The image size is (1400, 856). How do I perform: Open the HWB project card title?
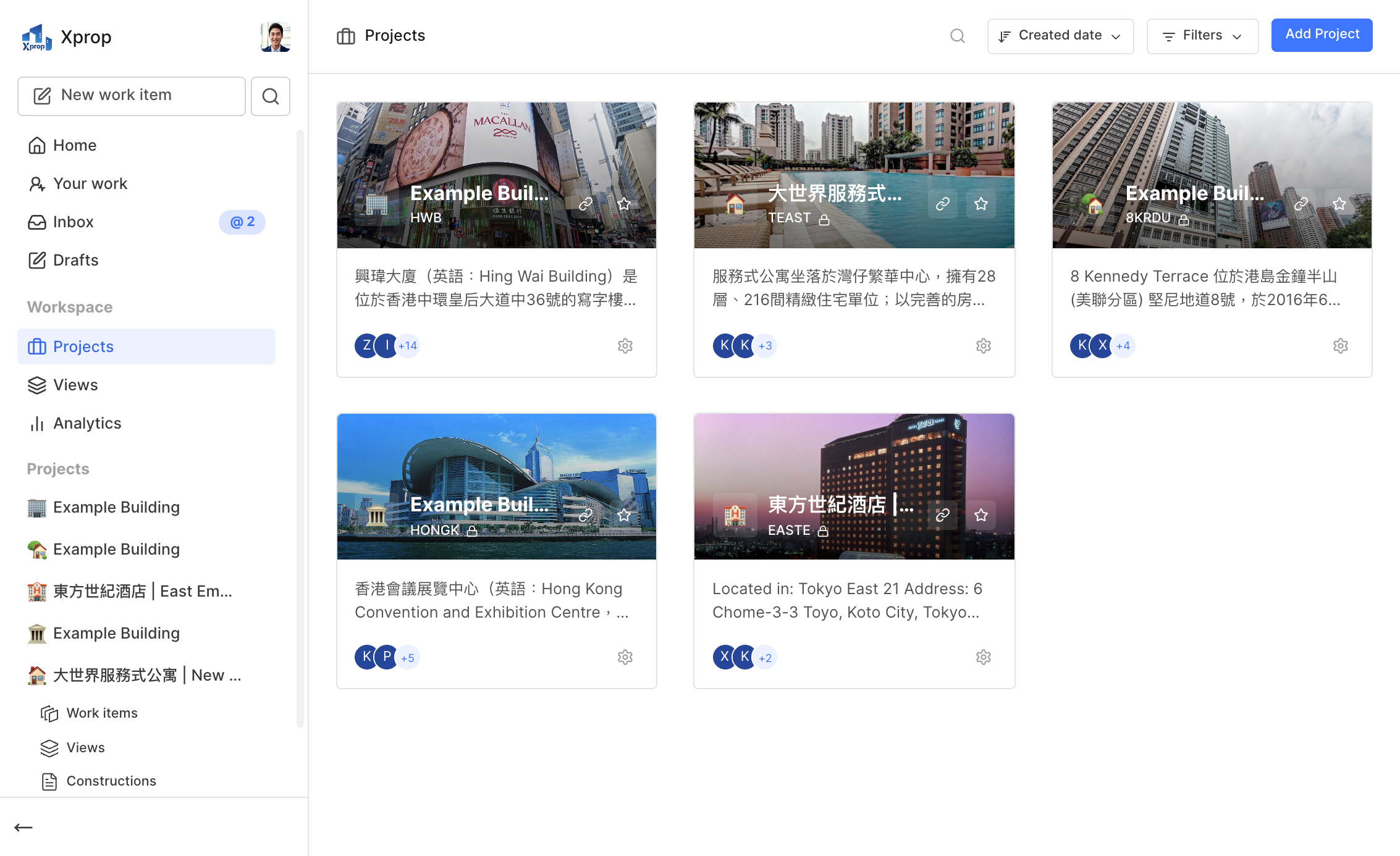(479, 194)
